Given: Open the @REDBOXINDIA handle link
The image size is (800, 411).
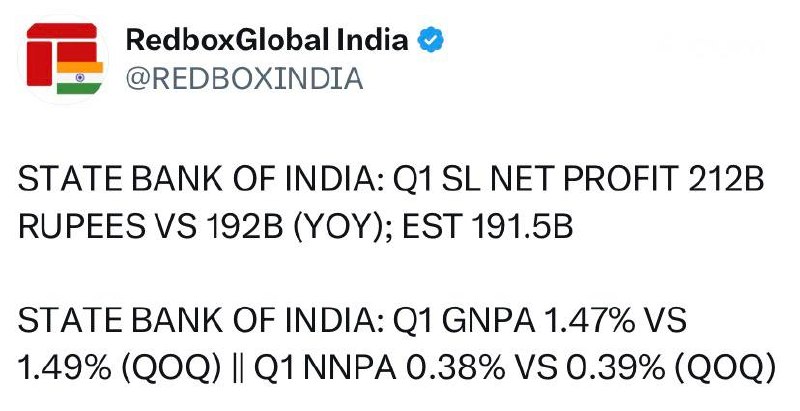Looking at the screenshot, I should click(244, 79).
